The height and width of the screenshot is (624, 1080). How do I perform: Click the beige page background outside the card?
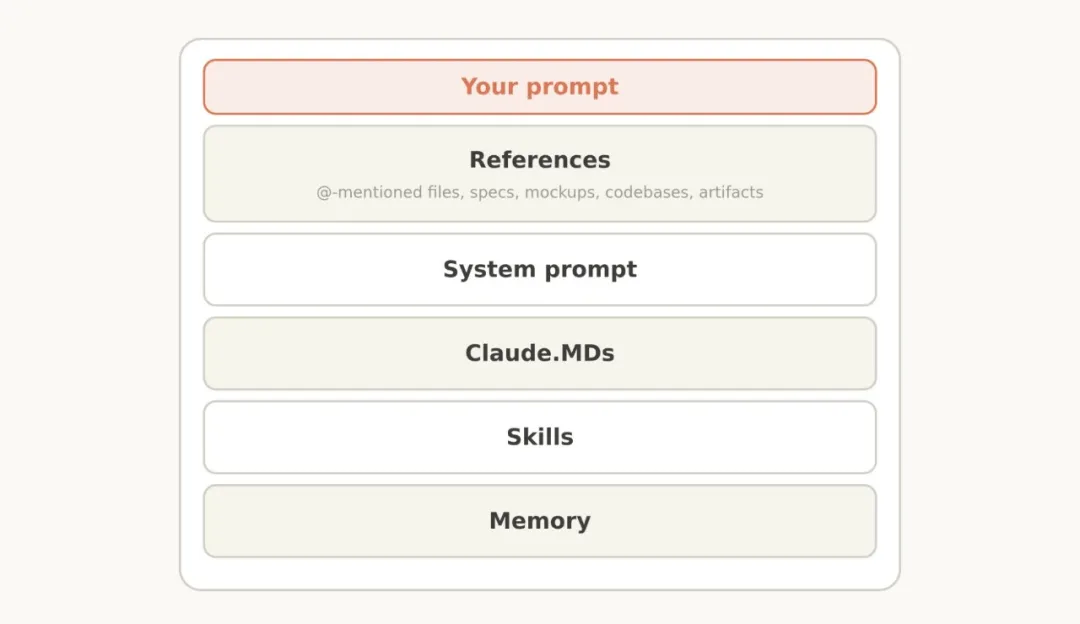click(x=90, y=310)
